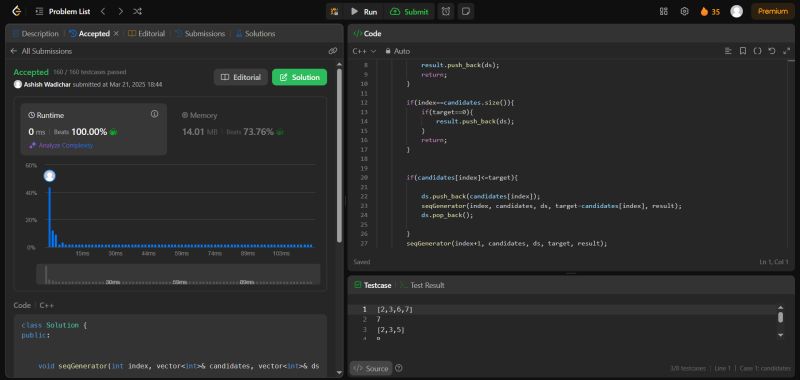Click the Source button

371,368
